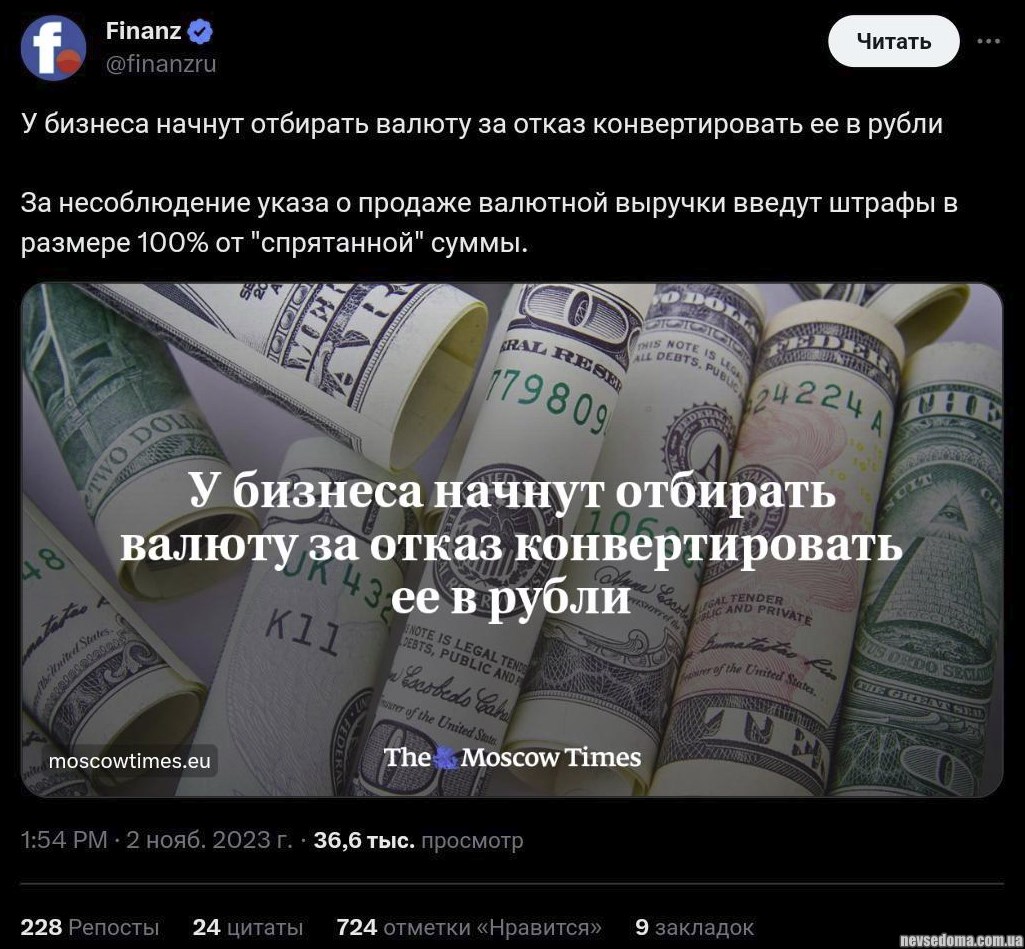Follow account with the Читать button
Screen dimensions: 1025x949
[894, 41]
